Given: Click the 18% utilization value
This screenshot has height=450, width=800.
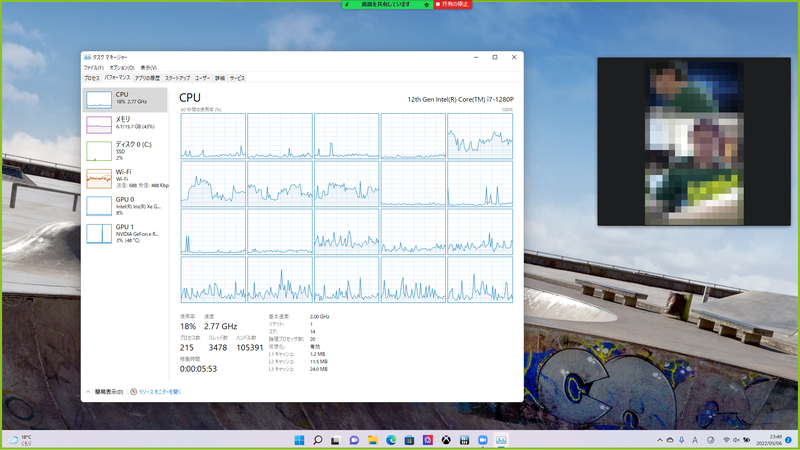Looking at the screenshot, I should coord(188,326).
